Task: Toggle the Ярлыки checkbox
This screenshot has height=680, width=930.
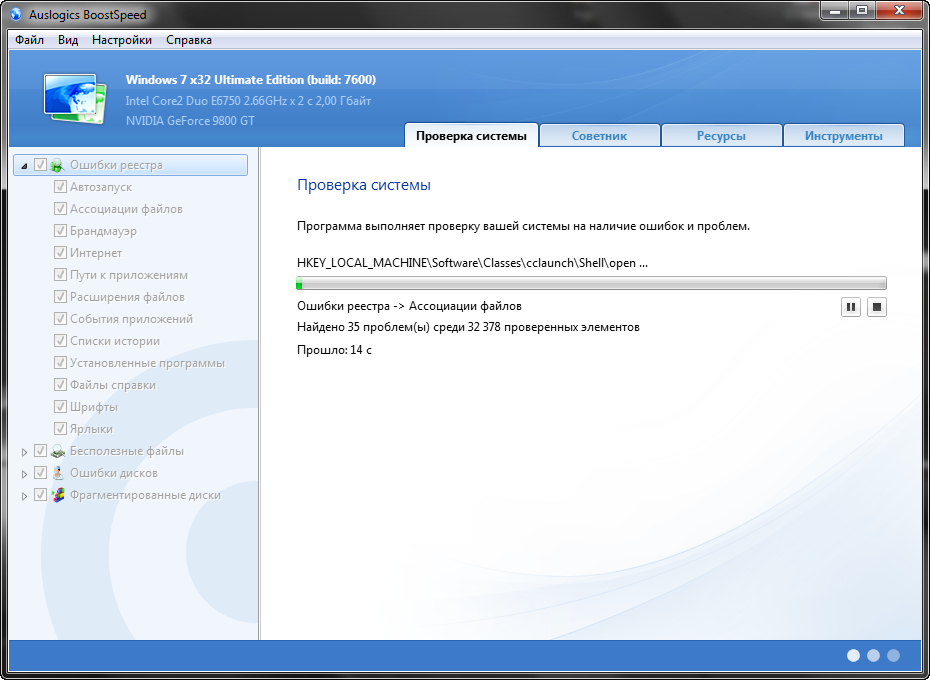Action: 60,428
